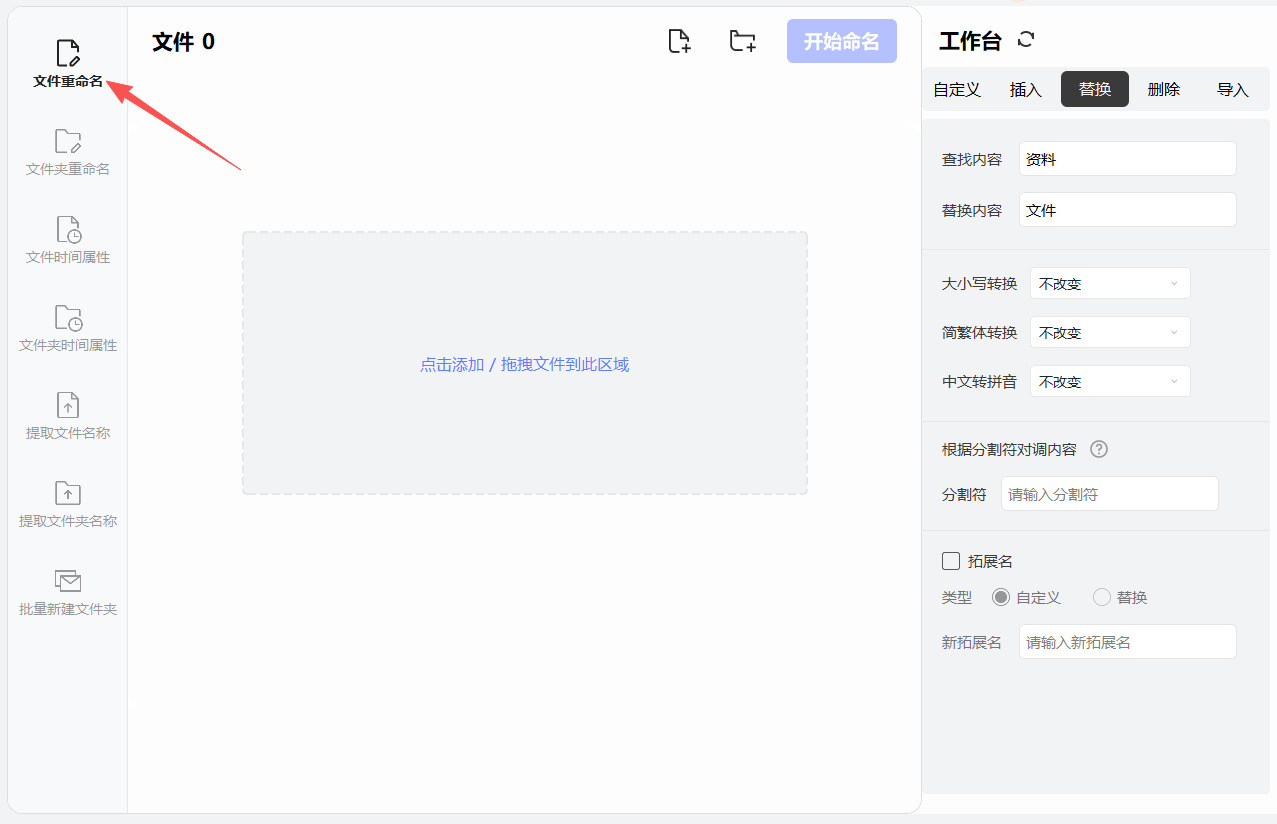Screen dimensions: 1277x824
Task: Open the 提取文件名称 tool
Action: click(68, 417)
